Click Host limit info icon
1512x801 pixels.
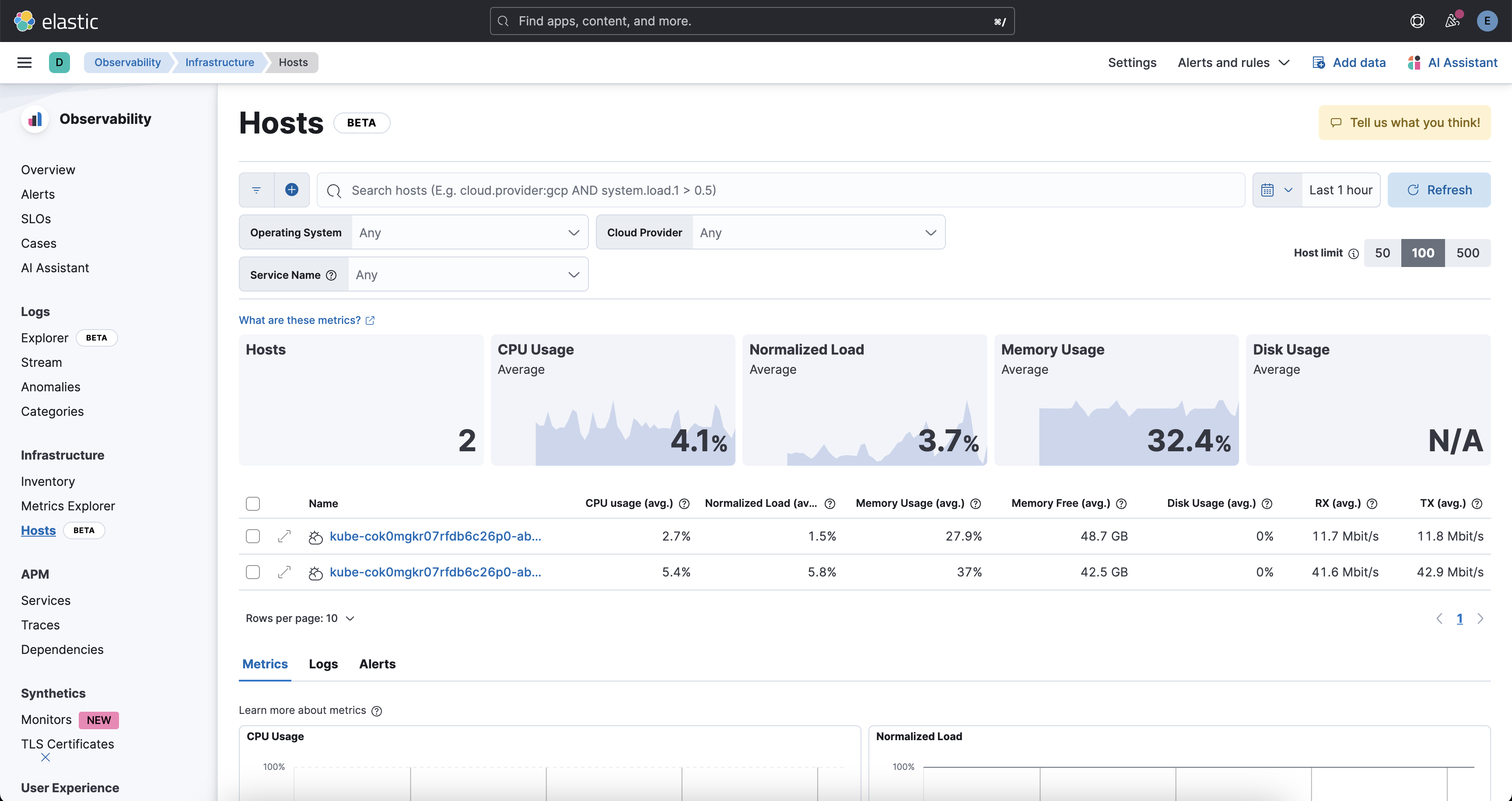[x=1354, y=254]
